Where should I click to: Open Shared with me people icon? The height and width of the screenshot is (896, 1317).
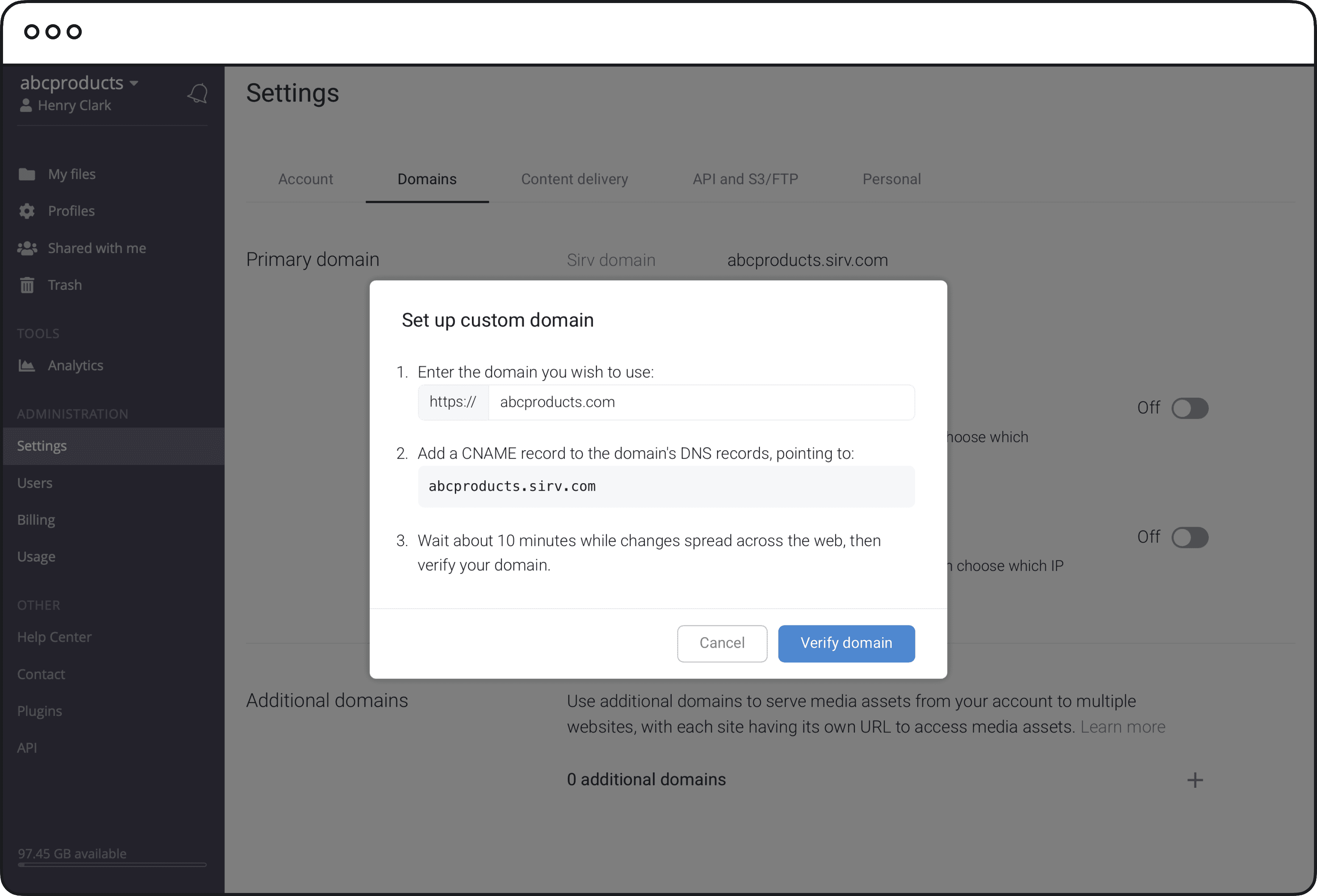tap(26, 248)
